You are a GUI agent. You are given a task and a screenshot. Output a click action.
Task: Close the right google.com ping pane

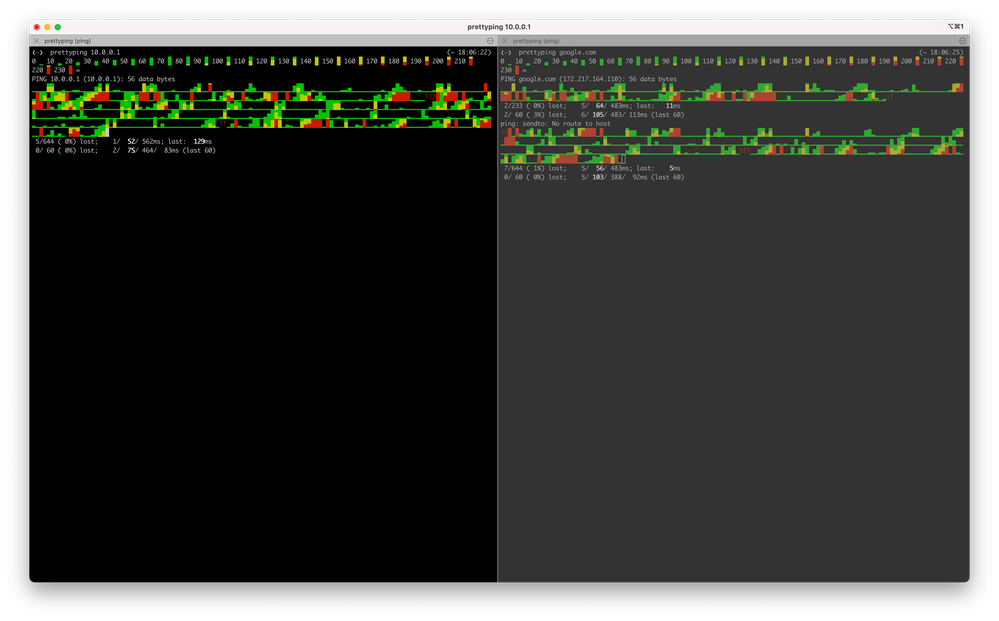click(x=505, y=41)
